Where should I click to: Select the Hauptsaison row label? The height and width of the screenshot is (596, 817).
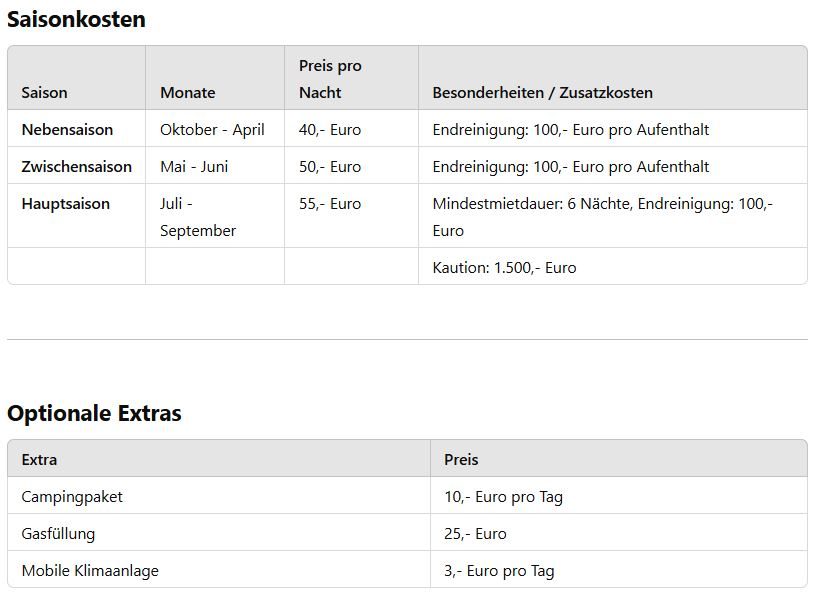66,204
